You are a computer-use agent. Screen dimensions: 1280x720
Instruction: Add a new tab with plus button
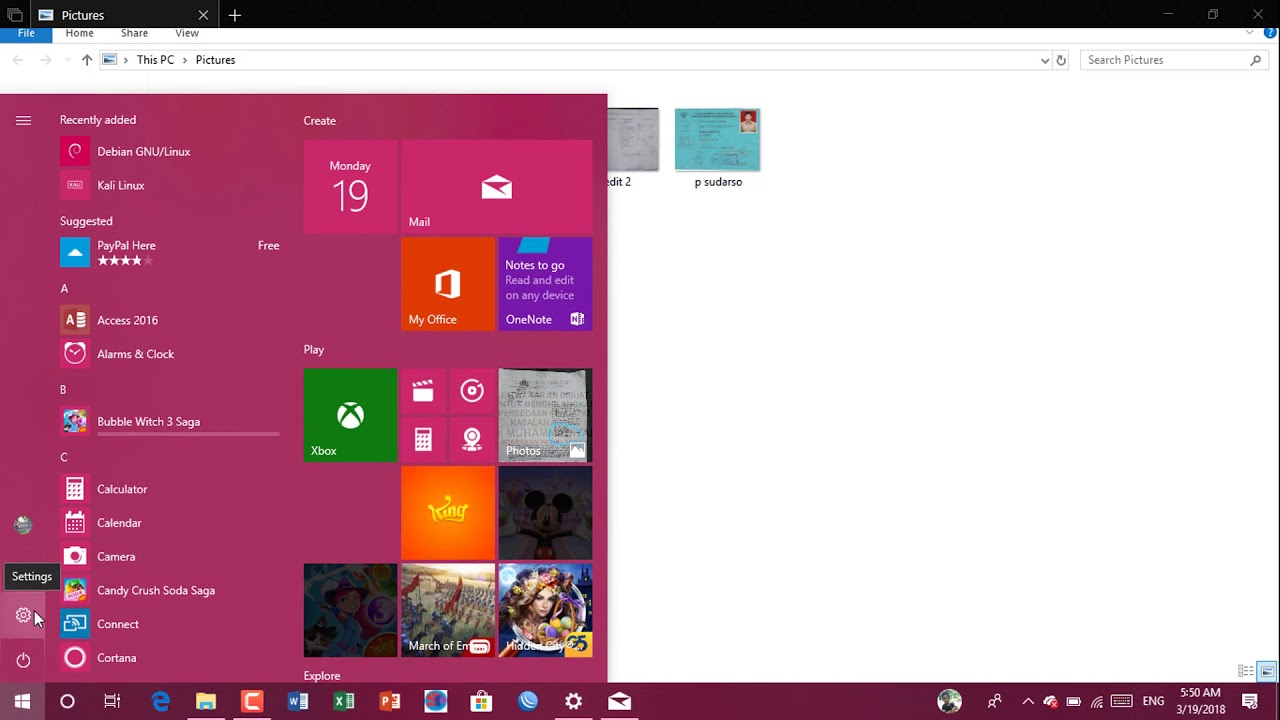(x=235, y=15)
